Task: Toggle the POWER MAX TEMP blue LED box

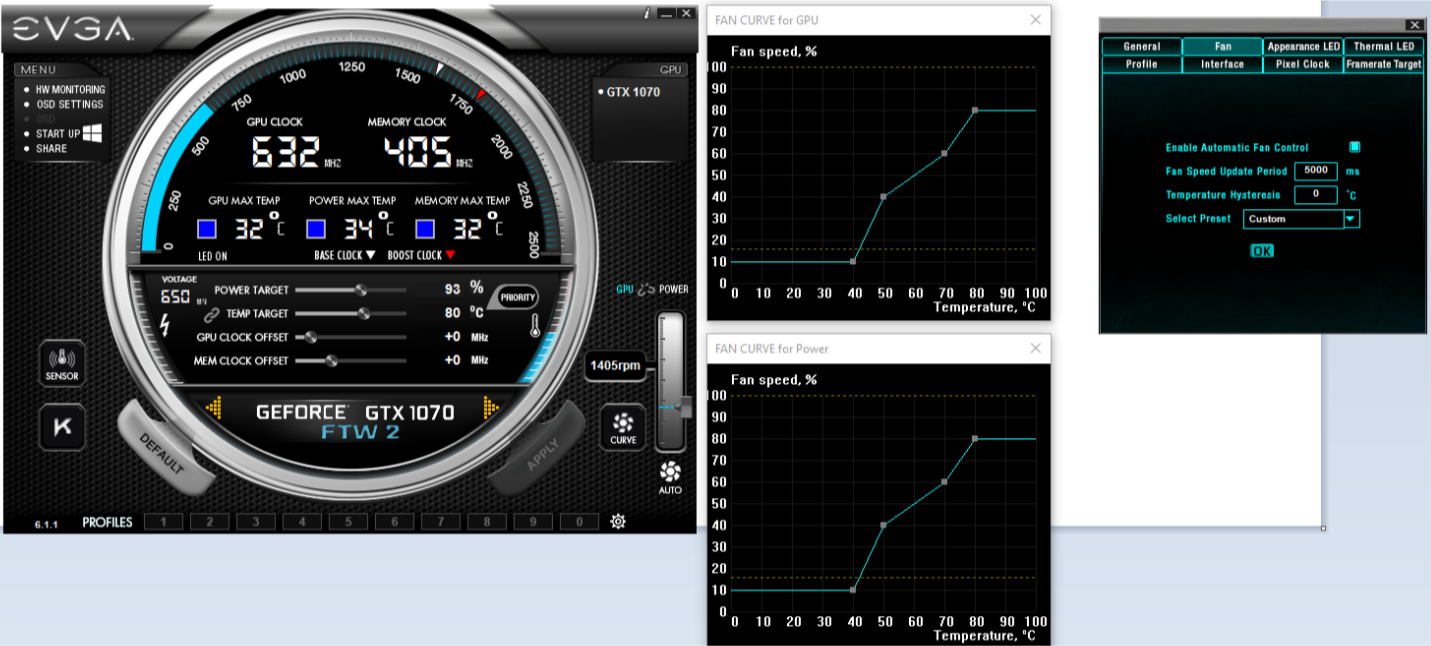Action: tap(316, 229)
